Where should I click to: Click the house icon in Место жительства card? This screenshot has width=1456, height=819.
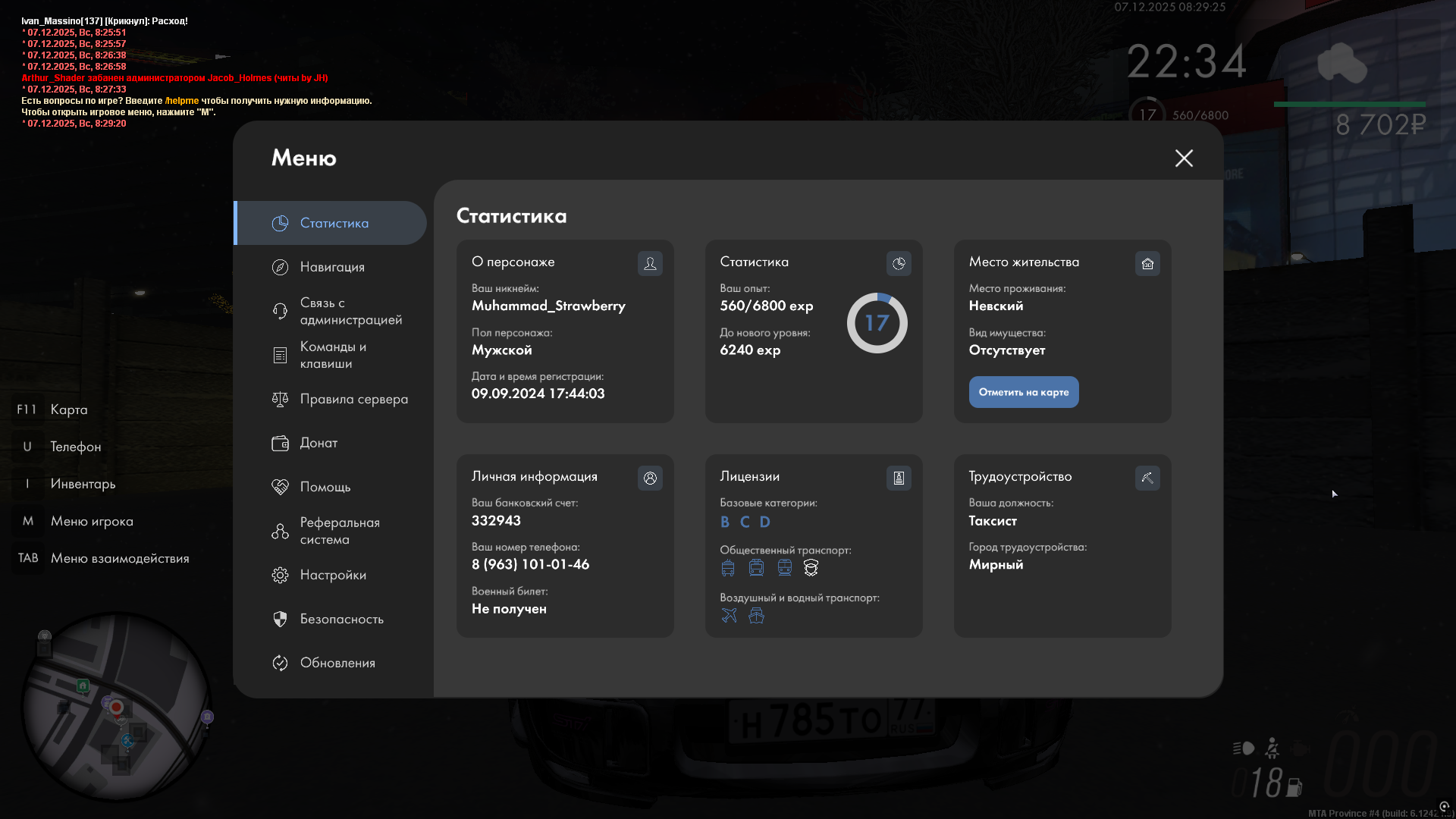pyautogui.click(x=1147, y=263)
